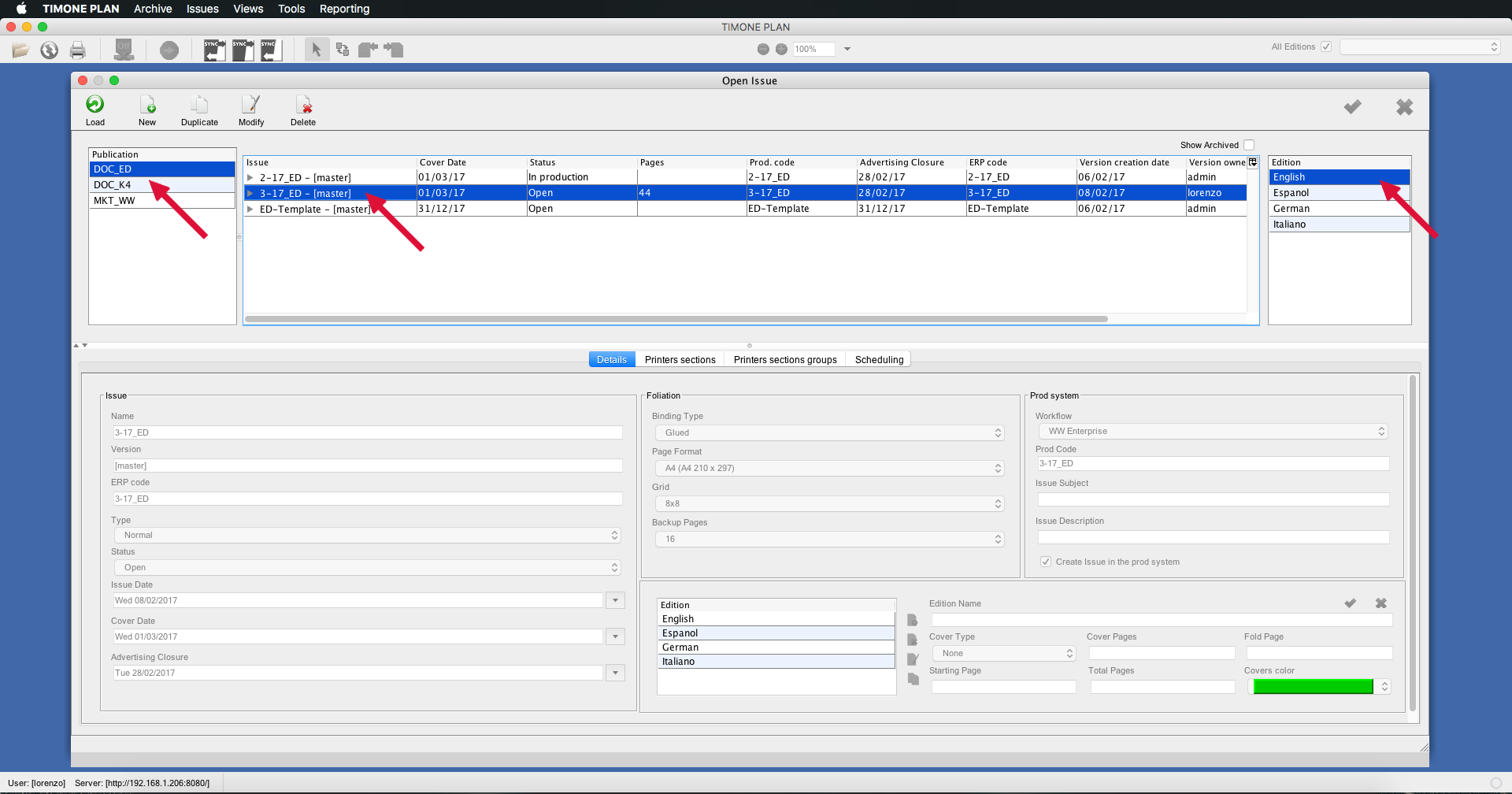Switch to the Scheduling tab

pyautogui.click(x=879, y=359)
